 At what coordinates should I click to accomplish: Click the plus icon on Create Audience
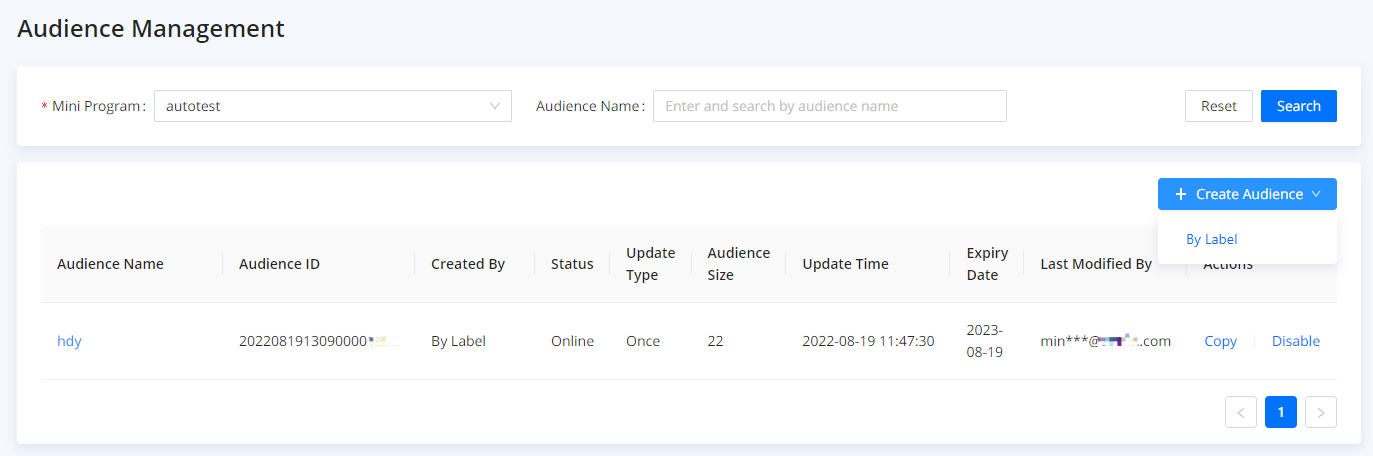point(1181,194)
